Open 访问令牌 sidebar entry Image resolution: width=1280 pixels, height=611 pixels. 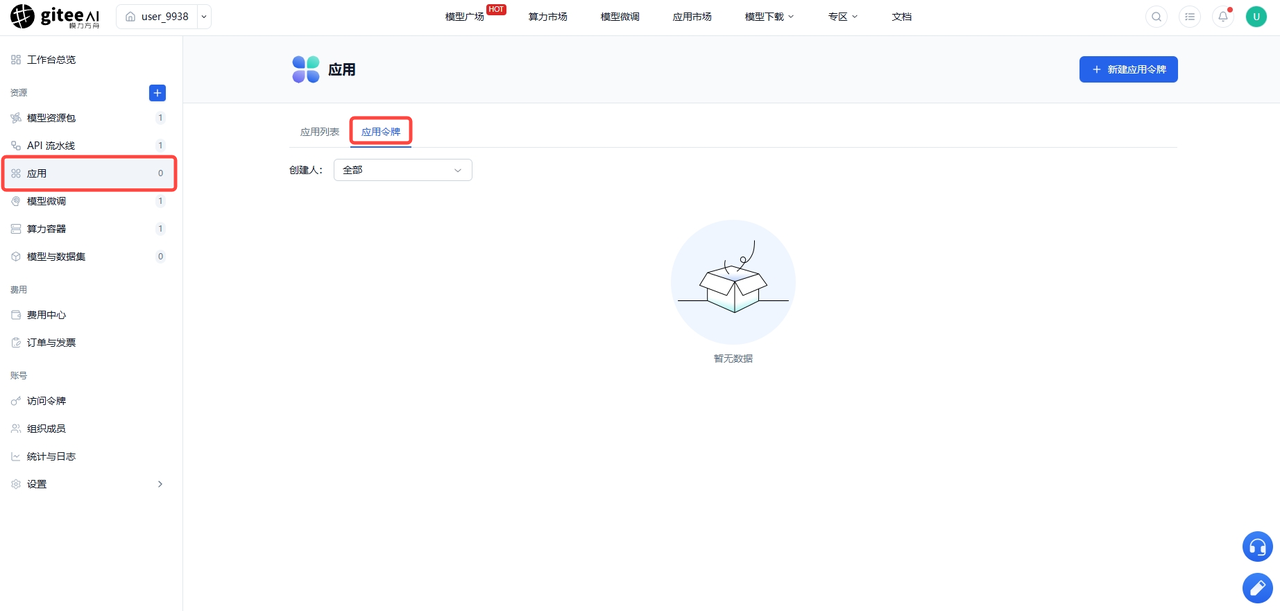tap(91, 401)
